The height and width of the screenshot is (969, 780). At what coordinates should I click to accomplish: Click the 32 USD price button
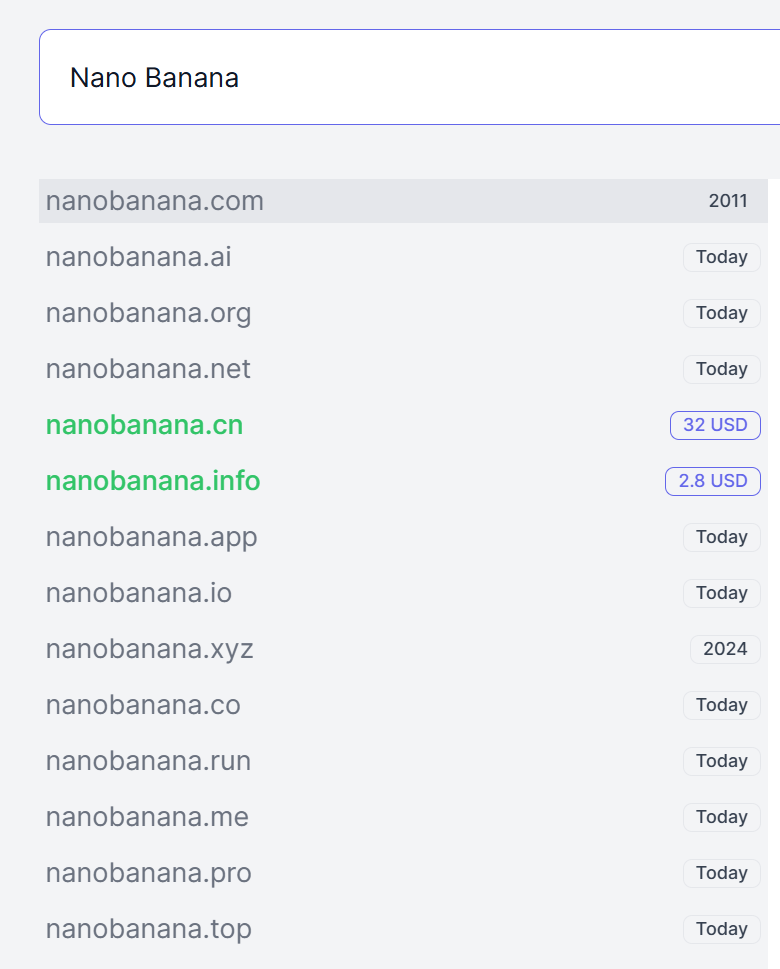pyautogui.click(x=715, y=425)
